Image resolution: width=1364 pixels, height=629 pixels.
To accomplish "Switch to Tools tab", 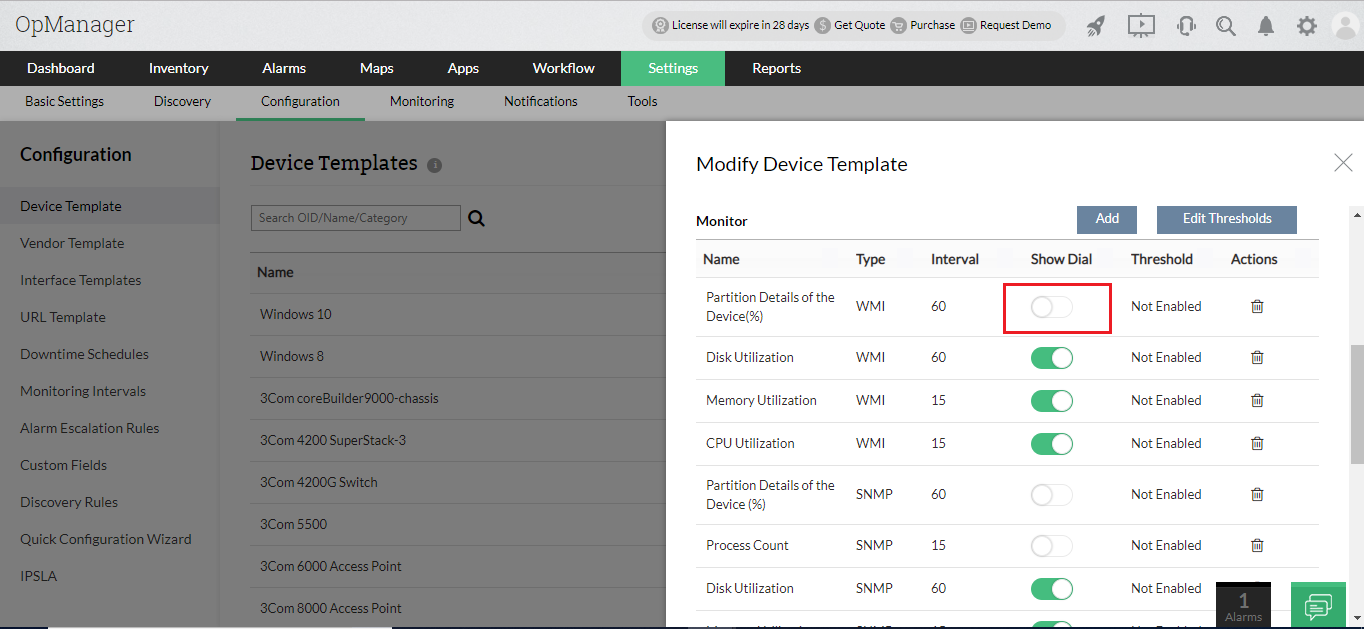I will coord(643,102).
